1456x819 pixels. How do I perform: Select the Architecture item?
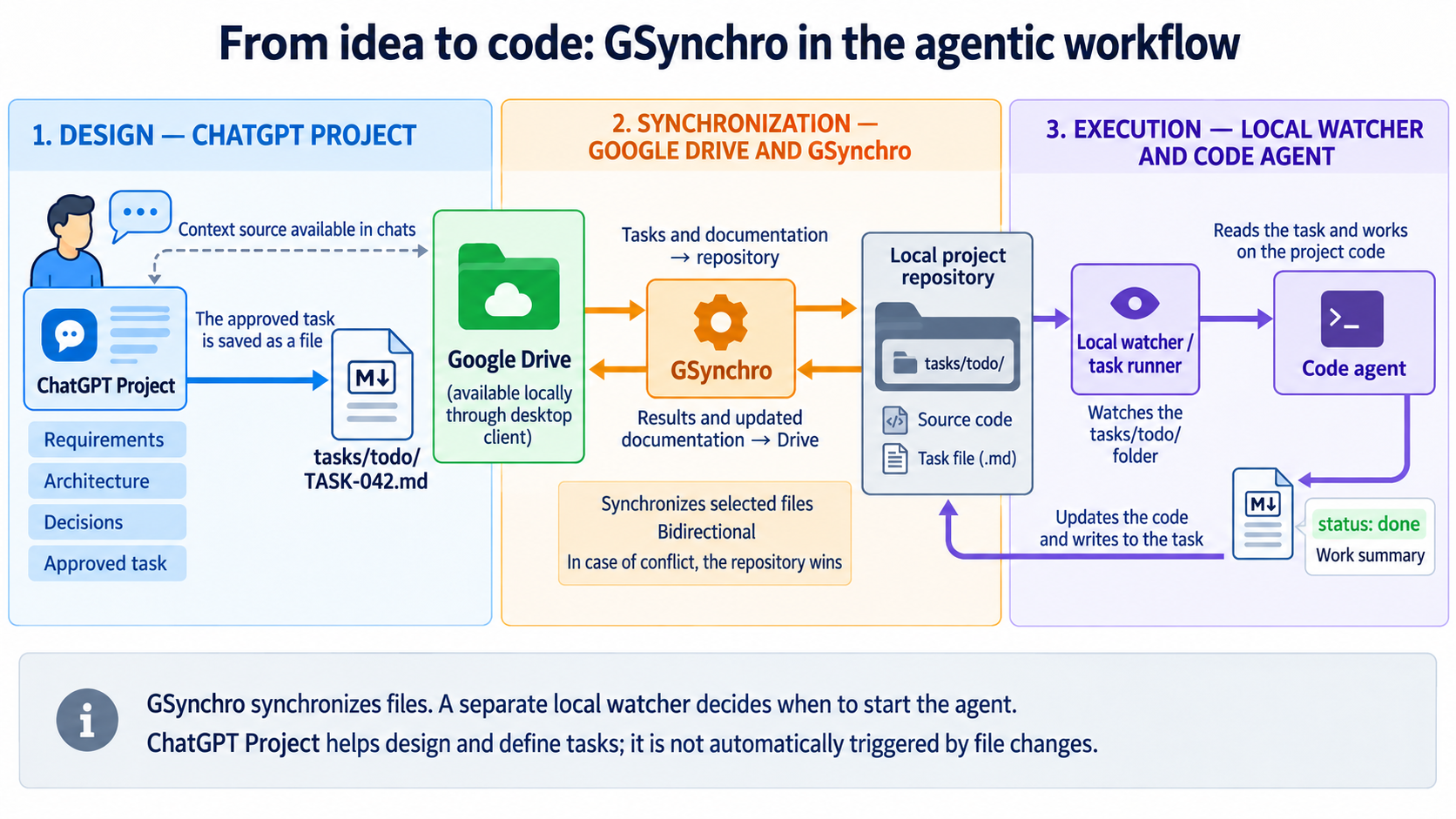click(x=107, y=480)
